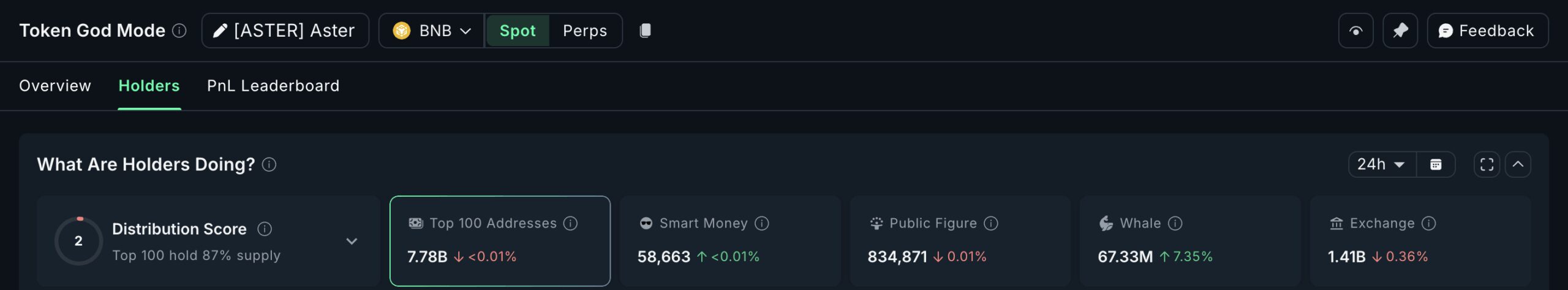Open the BNB chain dropdown
1568x290 pixels.
432,31
